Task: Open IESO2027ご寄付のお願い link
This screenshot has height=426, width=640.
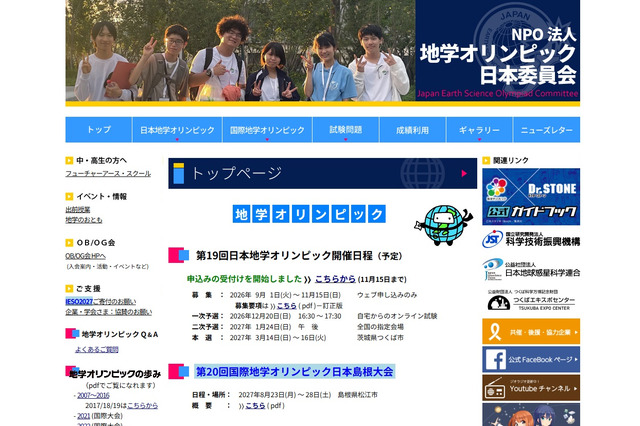Action: (x=101, y=302)
